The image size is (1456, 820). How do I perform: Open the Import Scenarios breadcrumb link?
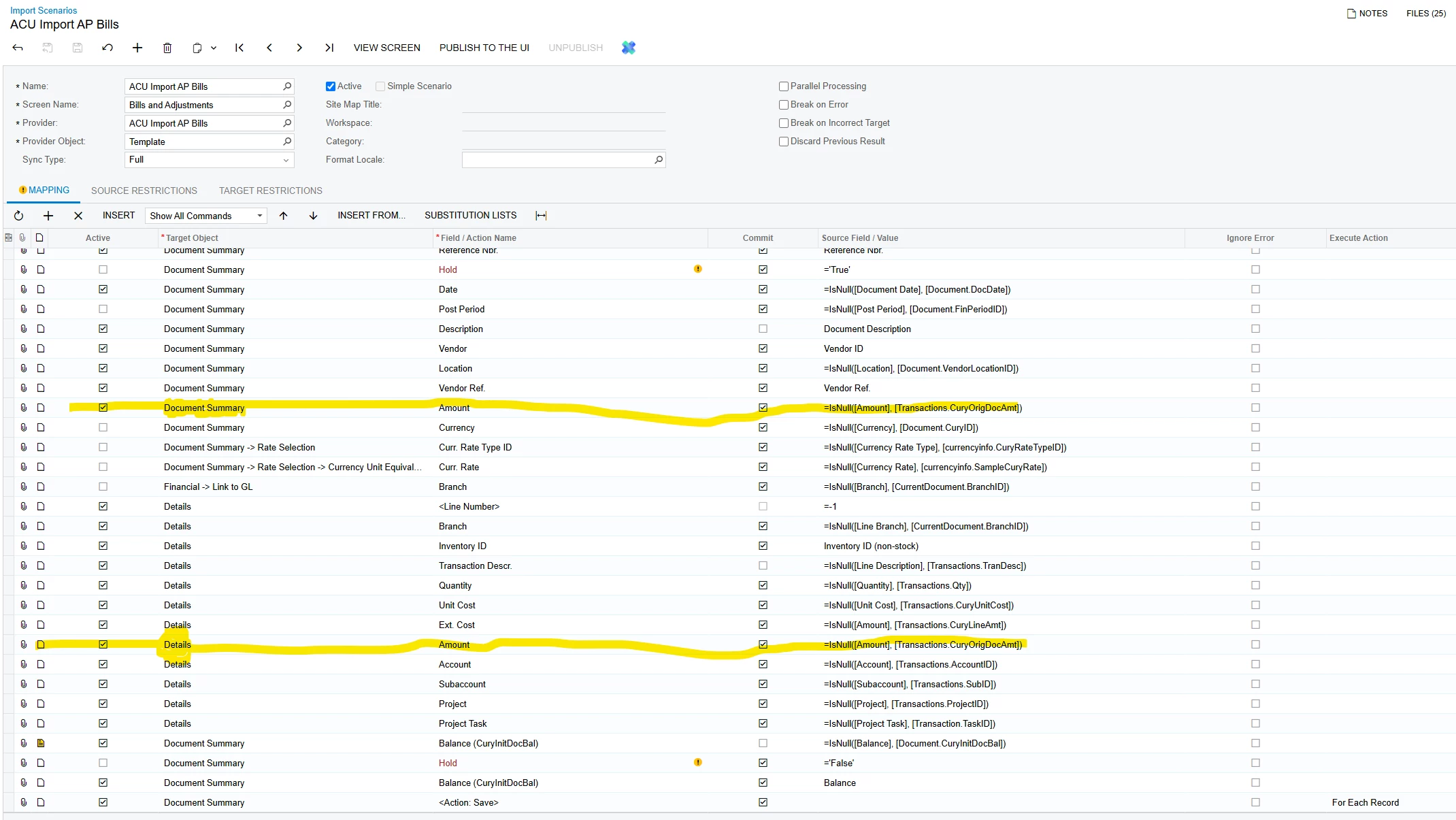(44, 10)
